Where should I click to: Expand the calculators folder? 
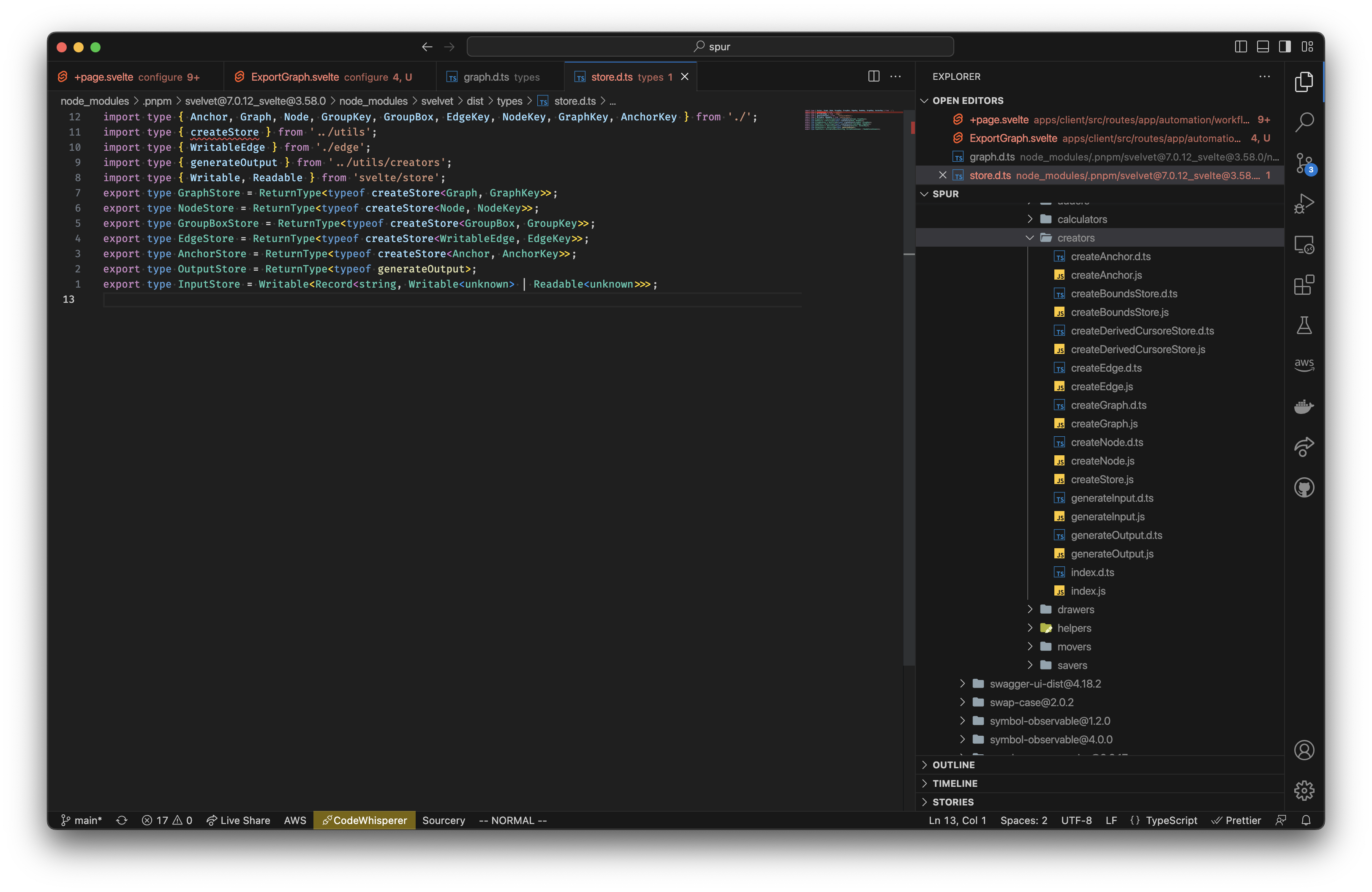click(1081, 220)
